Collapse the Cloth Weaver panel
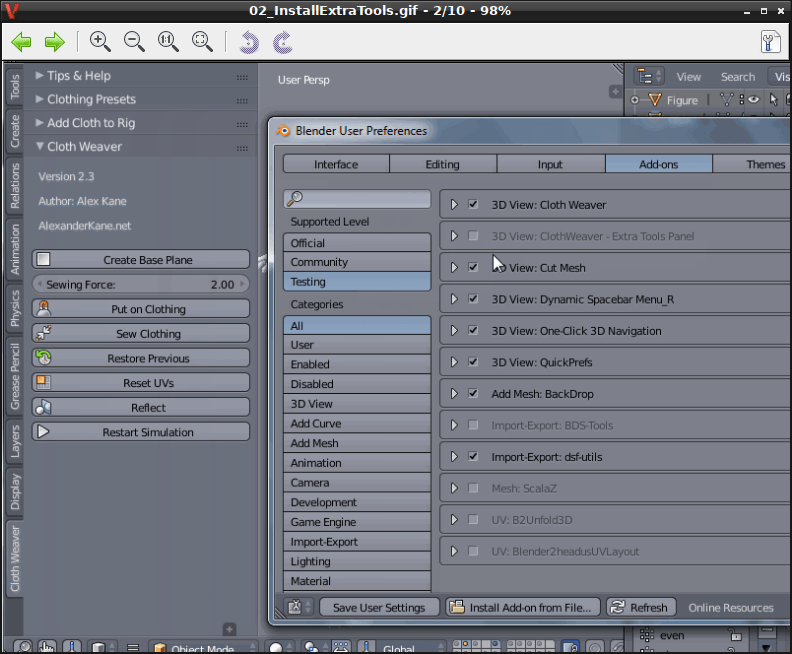The image size is (792, 654). click(x=39, y=146)
